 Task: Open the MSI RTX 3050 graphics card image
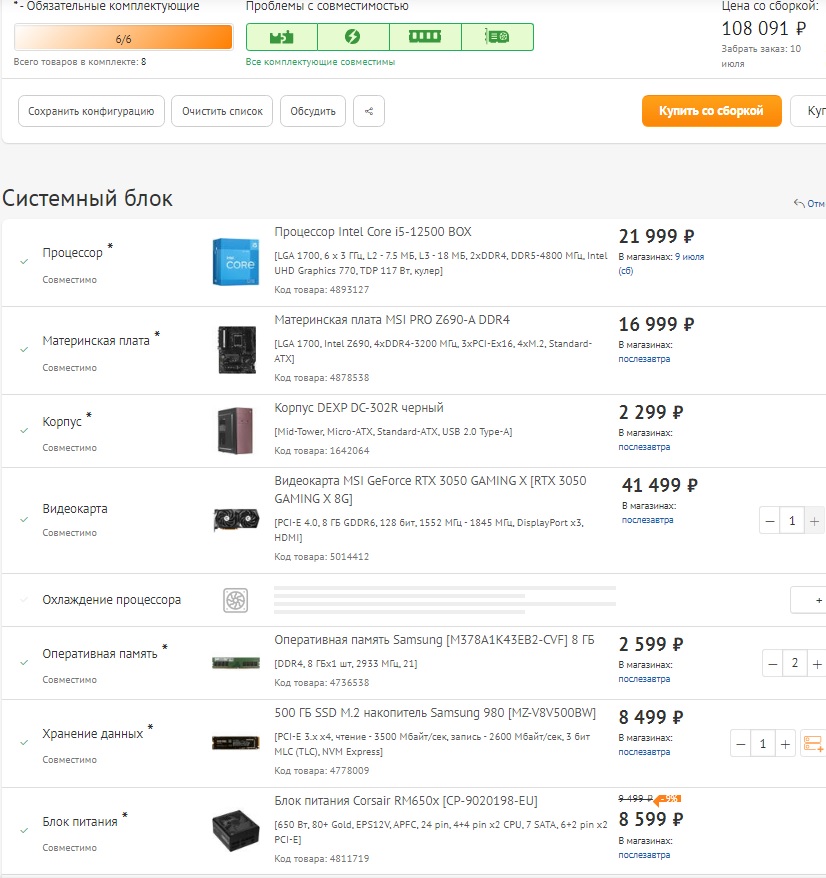(236, 520)
